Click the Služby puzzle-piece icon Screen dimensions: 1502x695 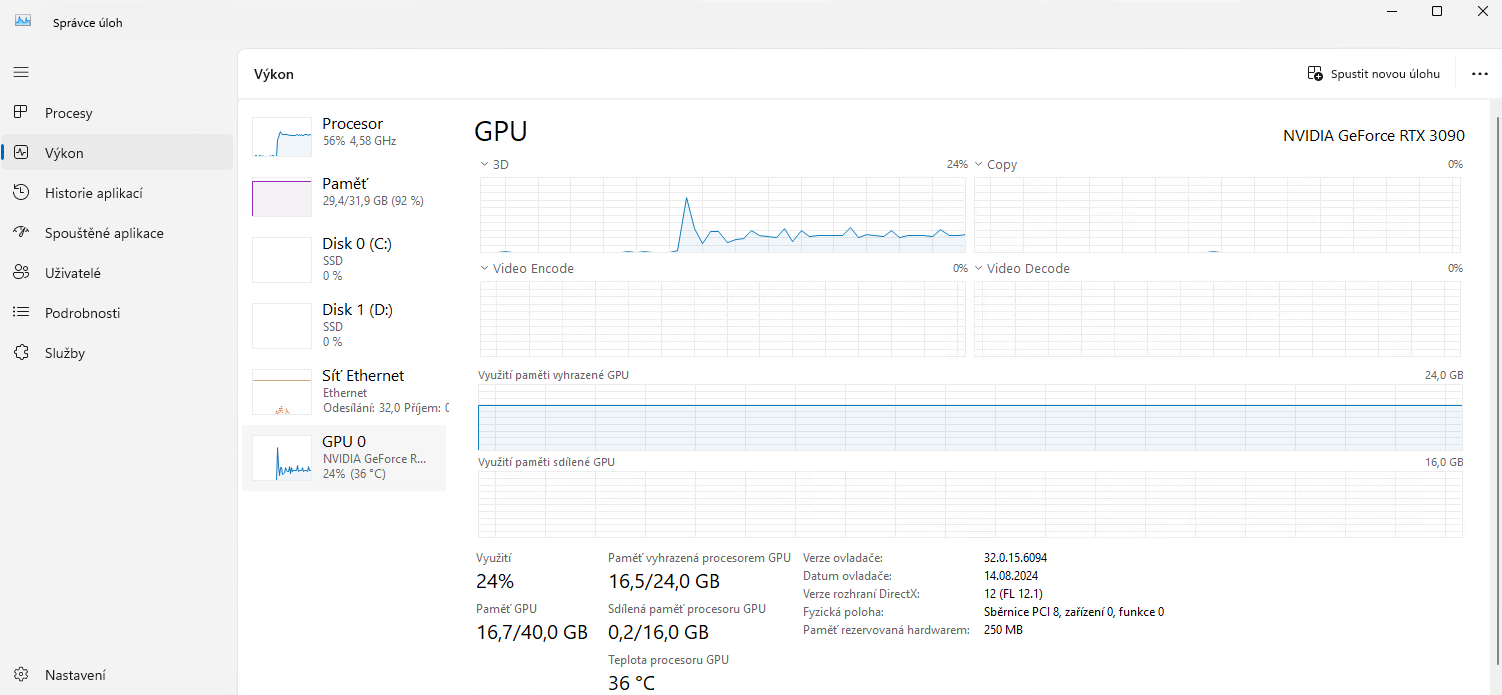[x=21, y=352]
